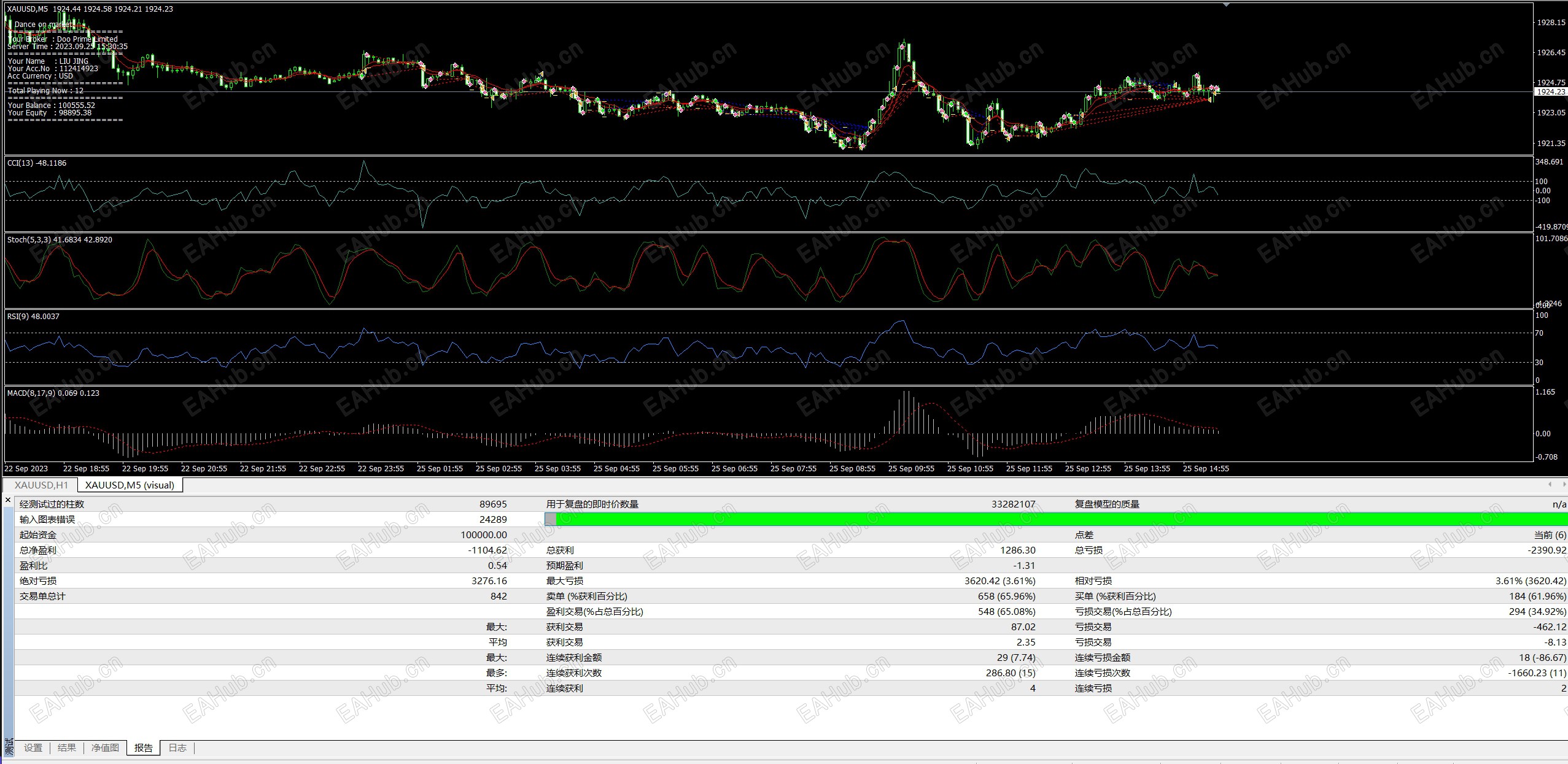
Task: Click the 最大亏损 label
Action: (x=565, y=581)
